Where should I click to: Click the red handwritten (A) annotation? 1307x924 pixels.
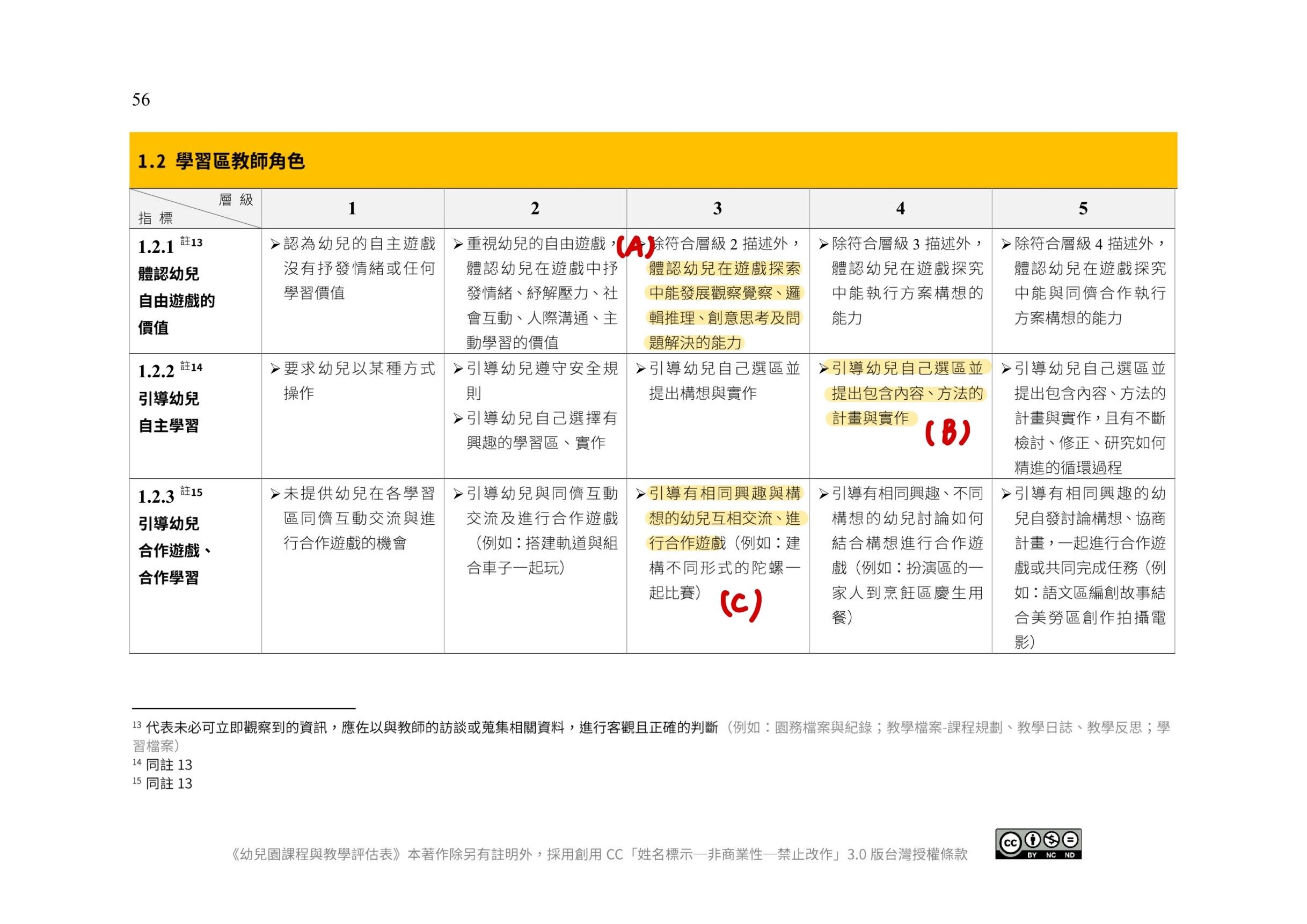(635, 247)
